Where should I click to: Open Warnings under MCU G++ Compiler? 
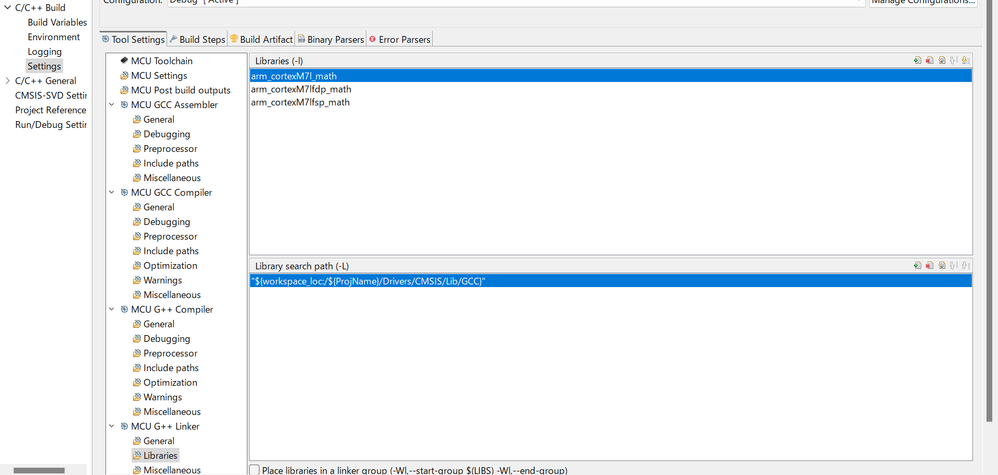click(157, 398)
